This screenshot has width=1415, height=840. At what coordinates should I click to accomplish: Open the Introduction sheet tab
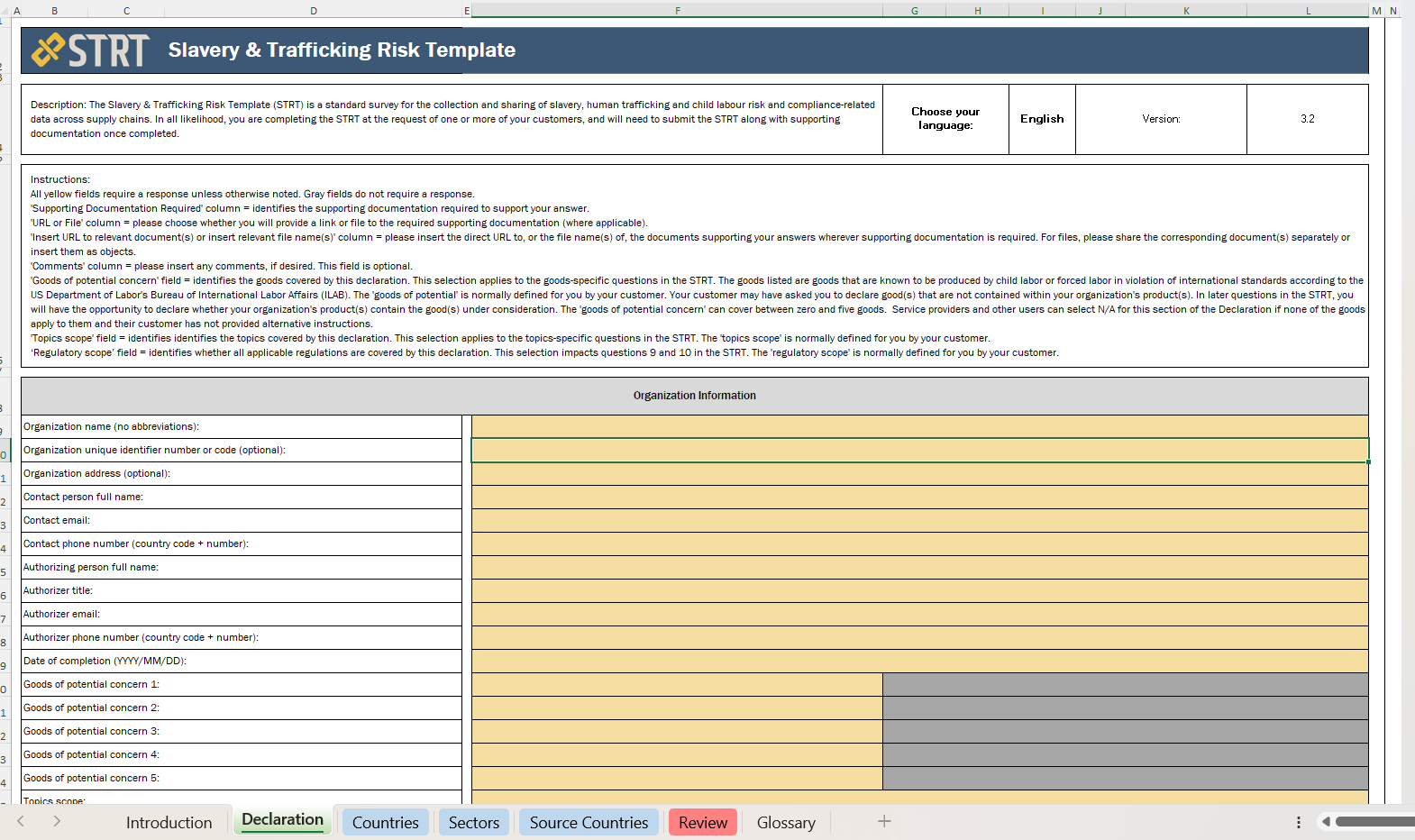[169, 822]
